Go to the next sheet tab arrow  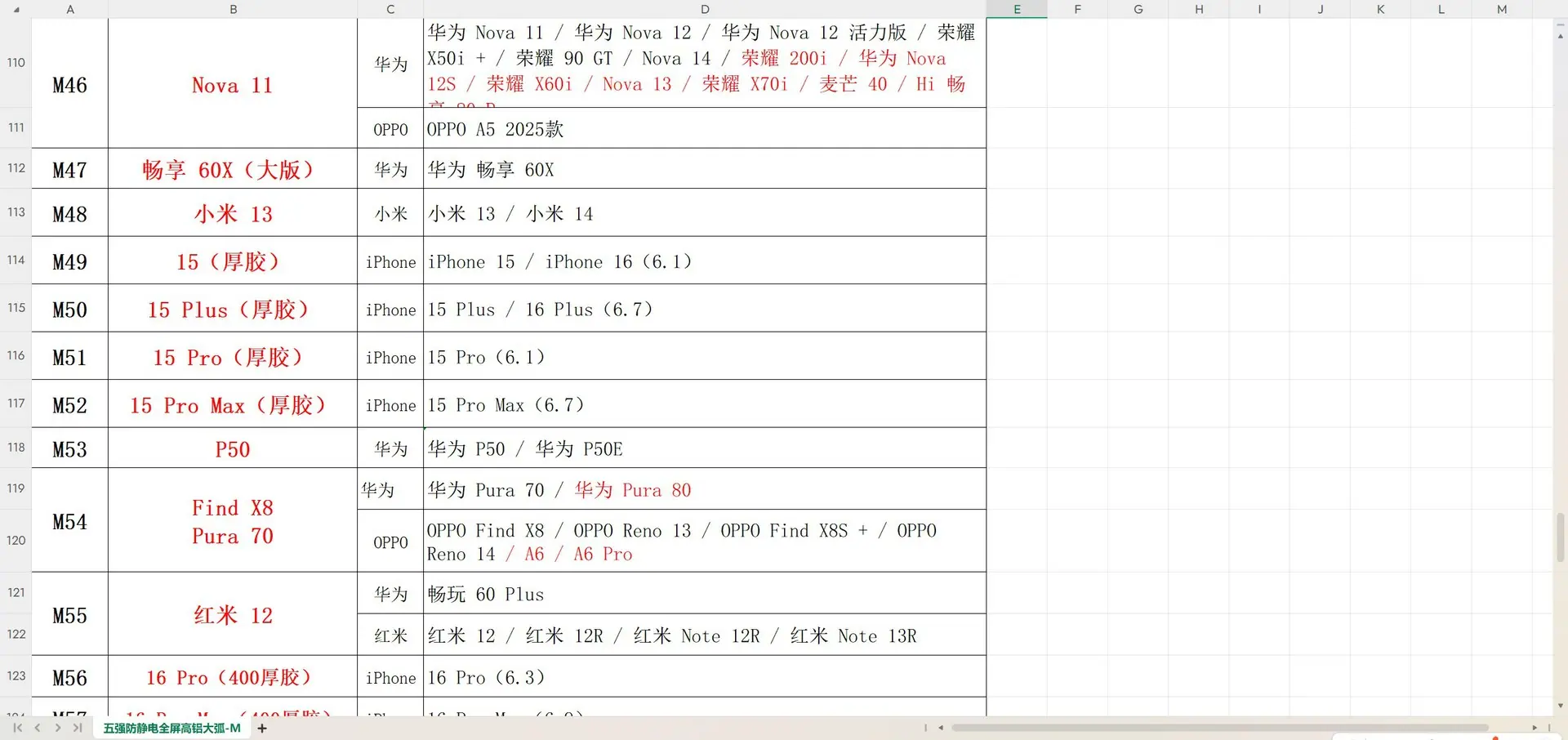click(x=57, y=728)
